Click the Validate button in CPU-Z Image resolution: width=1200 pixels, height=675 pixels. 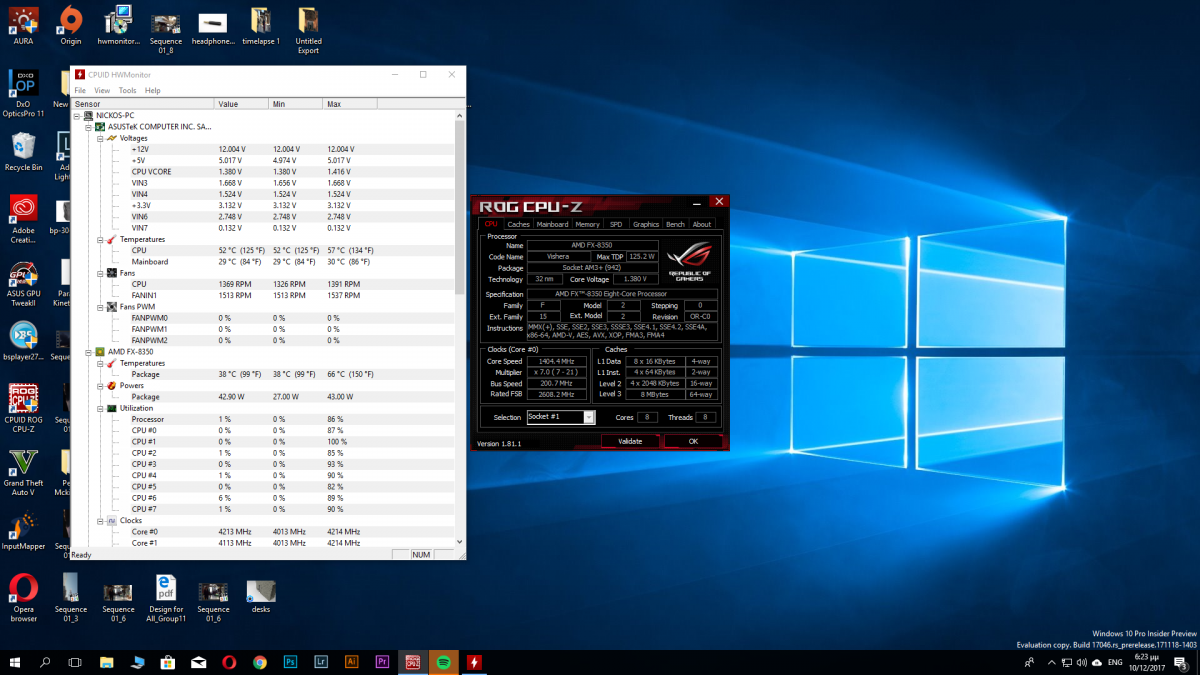pyautogui.click(x=630, y=441)
